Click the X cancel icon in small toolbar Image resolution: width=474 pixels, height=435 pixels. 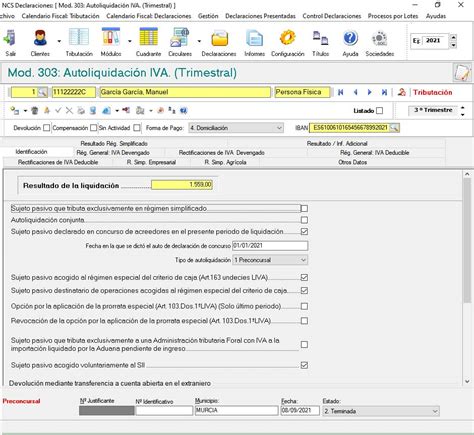click(69, 110)
